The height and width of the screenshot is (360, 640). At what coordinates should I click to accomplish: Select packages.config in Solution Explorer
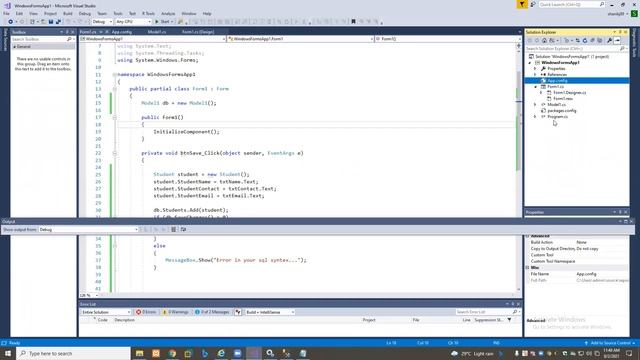[x=562, y=111]
